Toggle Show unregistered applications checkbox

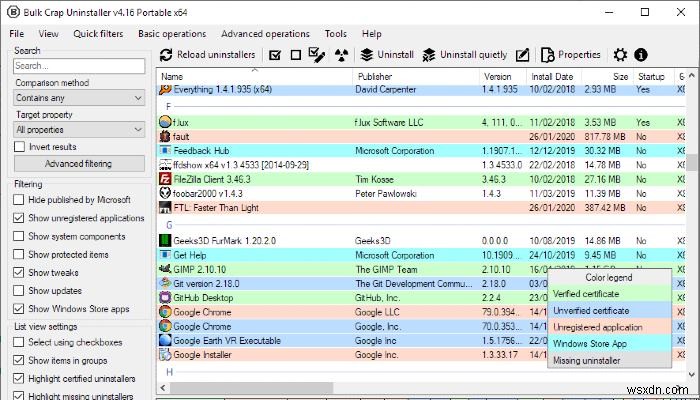pyautogui.click(x=19, y=218)
